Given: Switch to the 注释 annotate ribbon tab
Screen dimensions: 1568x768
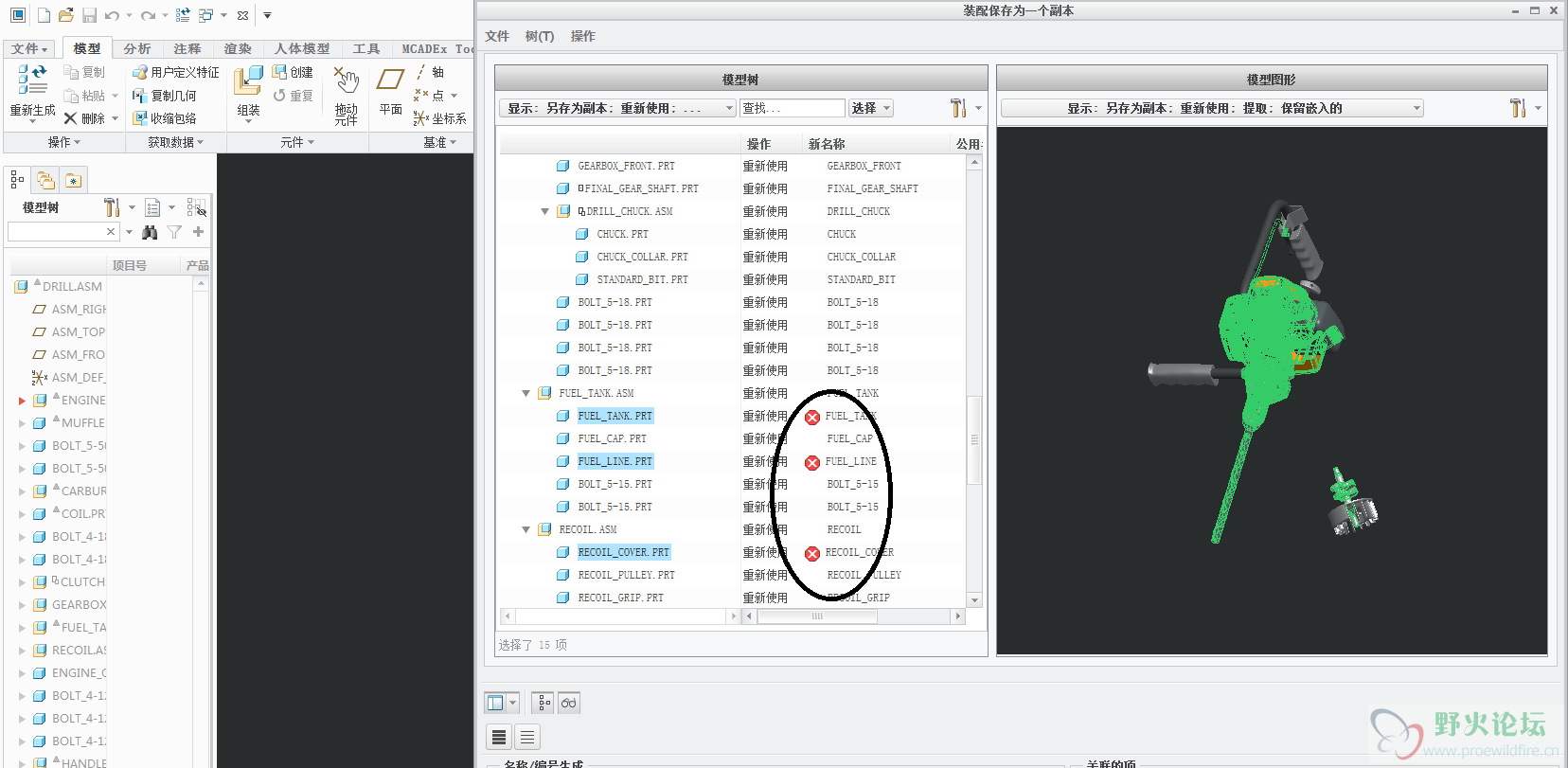Looking at the screenshot, I should [x=187, y=48].
